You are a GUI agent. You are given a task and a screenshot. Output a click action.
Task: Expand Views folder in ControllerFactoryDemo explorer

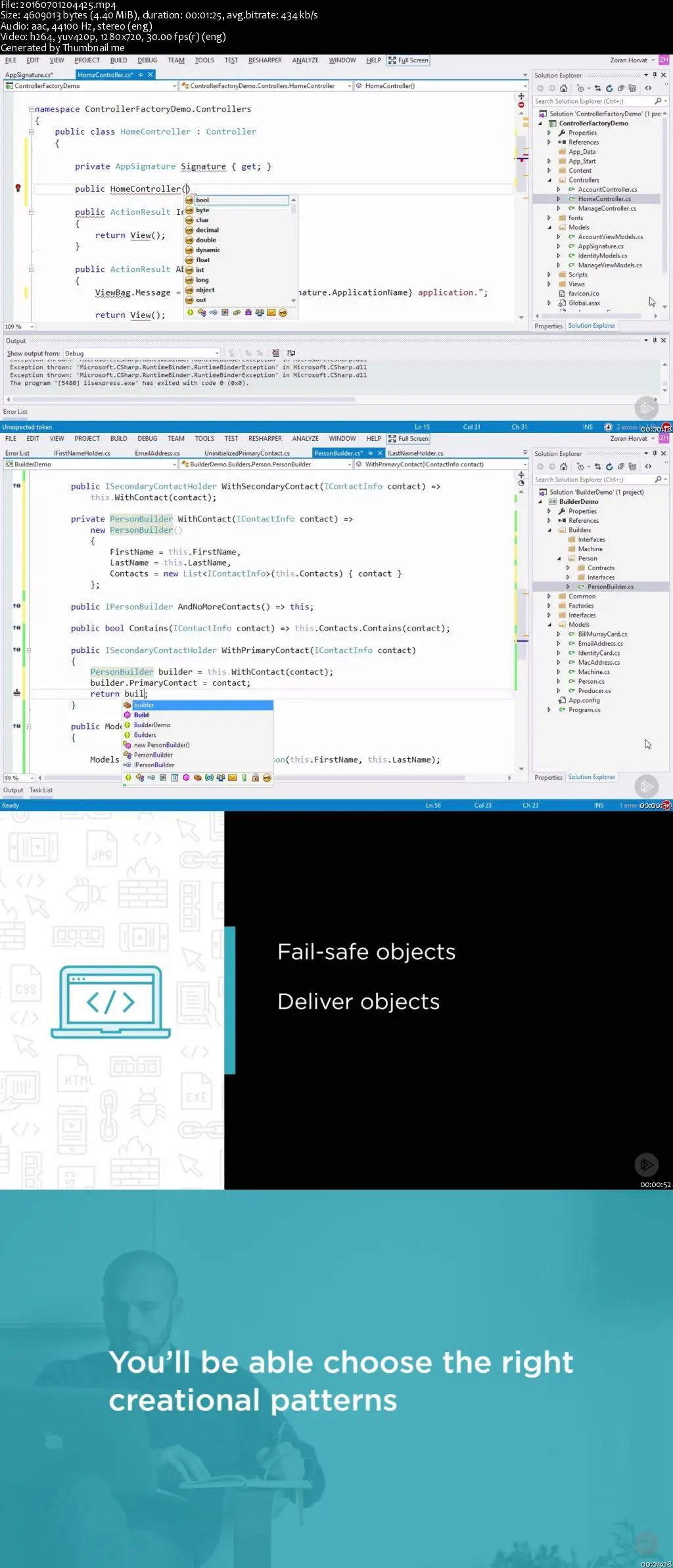(549, 284)
